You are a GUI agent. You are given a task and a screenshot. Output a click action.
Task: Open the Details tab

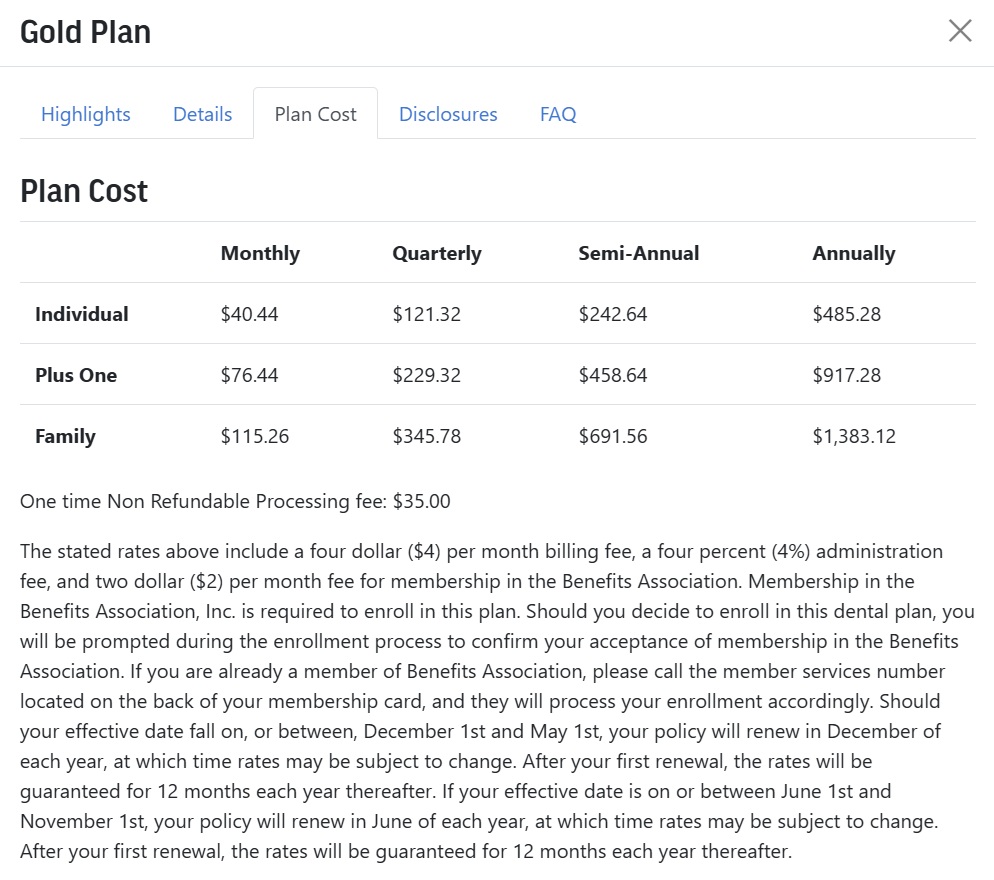pos(202,114)
